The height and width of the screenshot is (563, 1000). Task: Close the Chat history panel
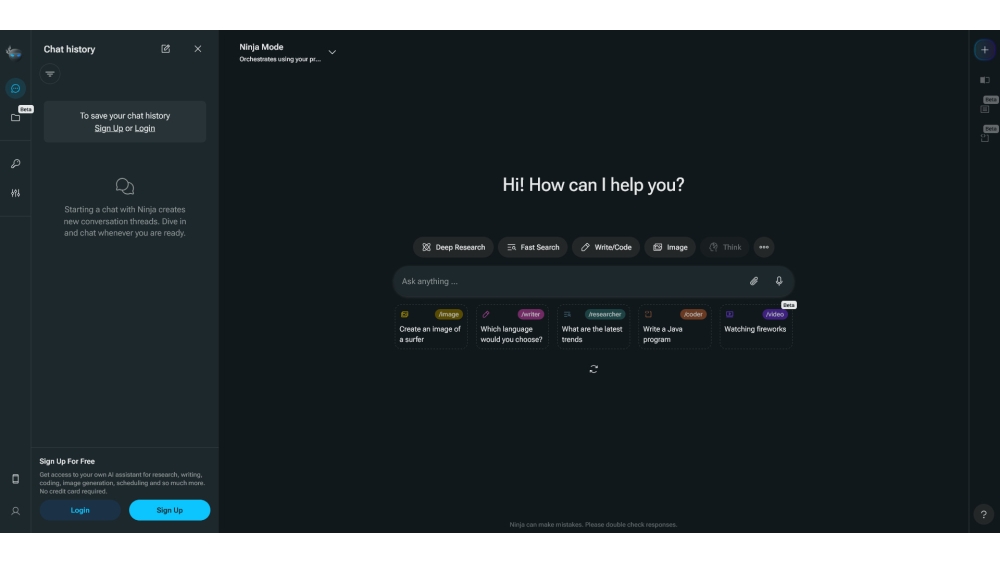[198, 49]
